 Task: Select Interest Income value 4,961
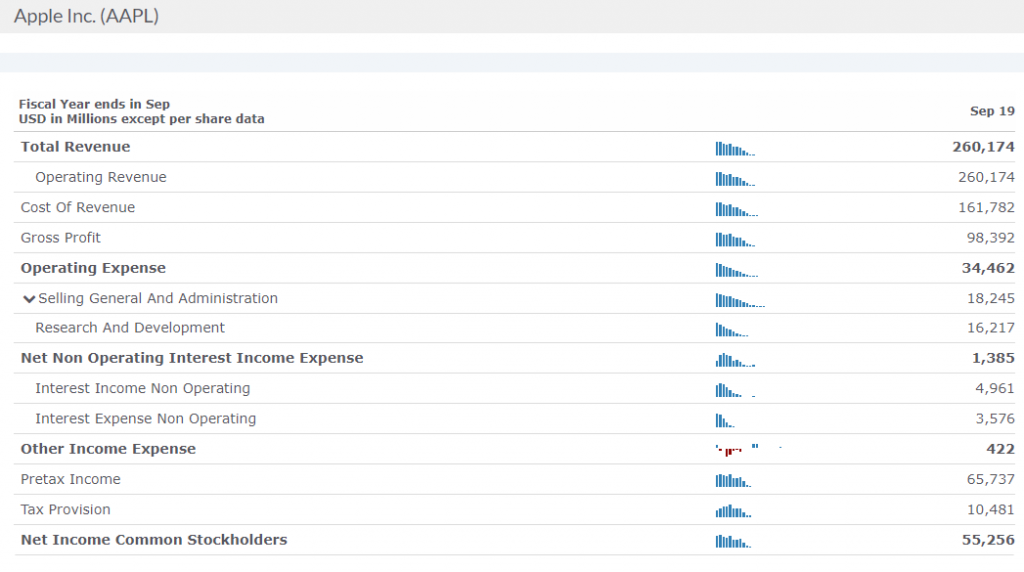[x=995, y=389]
